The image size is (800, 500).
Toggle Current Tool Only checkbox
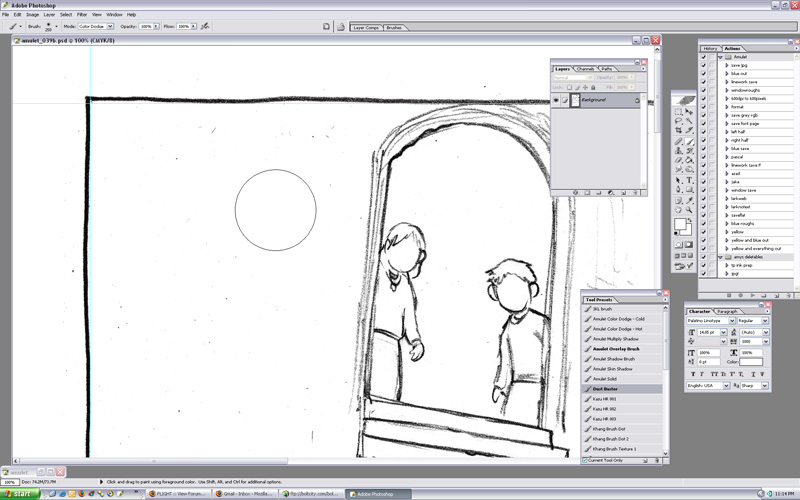coord(585,460)
